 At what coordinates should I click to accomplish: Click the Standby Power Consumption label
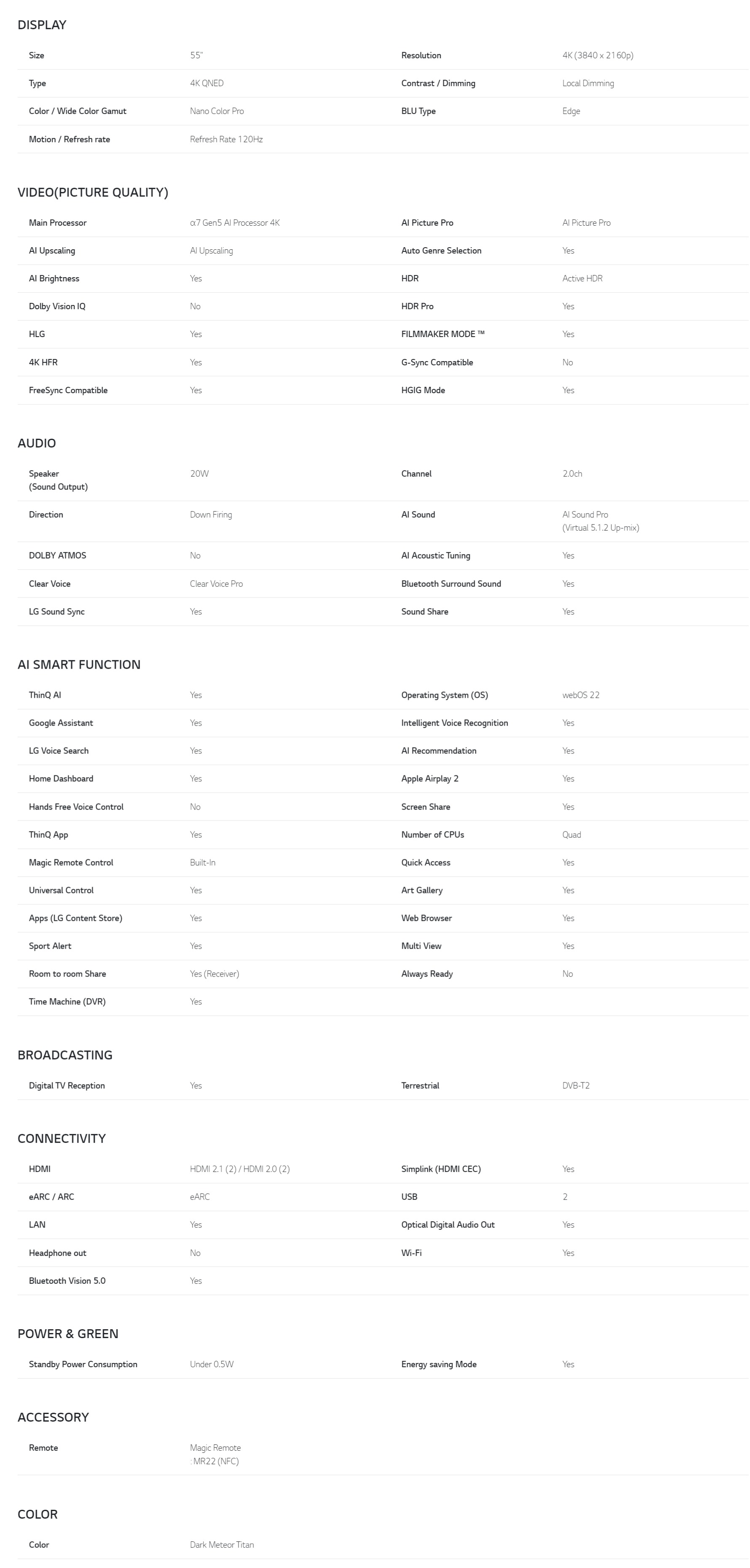point(83,1364)
